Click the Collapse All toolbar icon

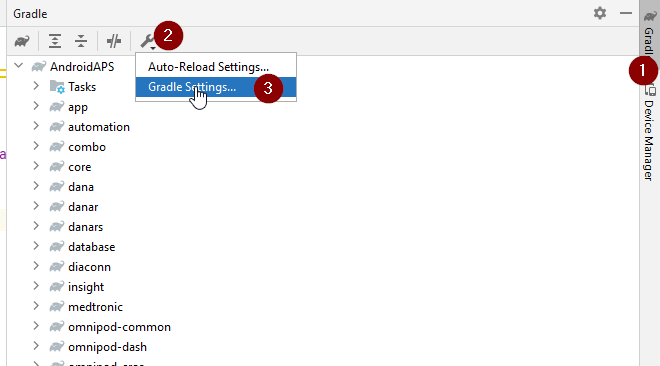point(81,41)
